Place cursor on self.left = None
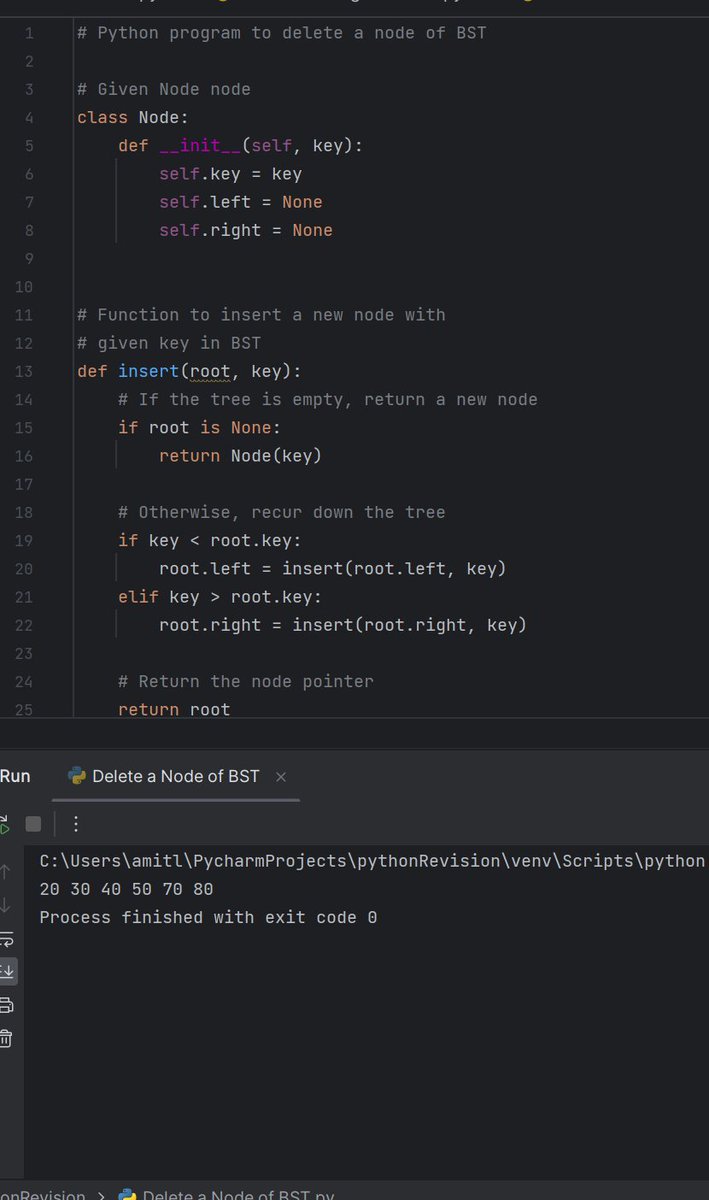 coord(240,202)
